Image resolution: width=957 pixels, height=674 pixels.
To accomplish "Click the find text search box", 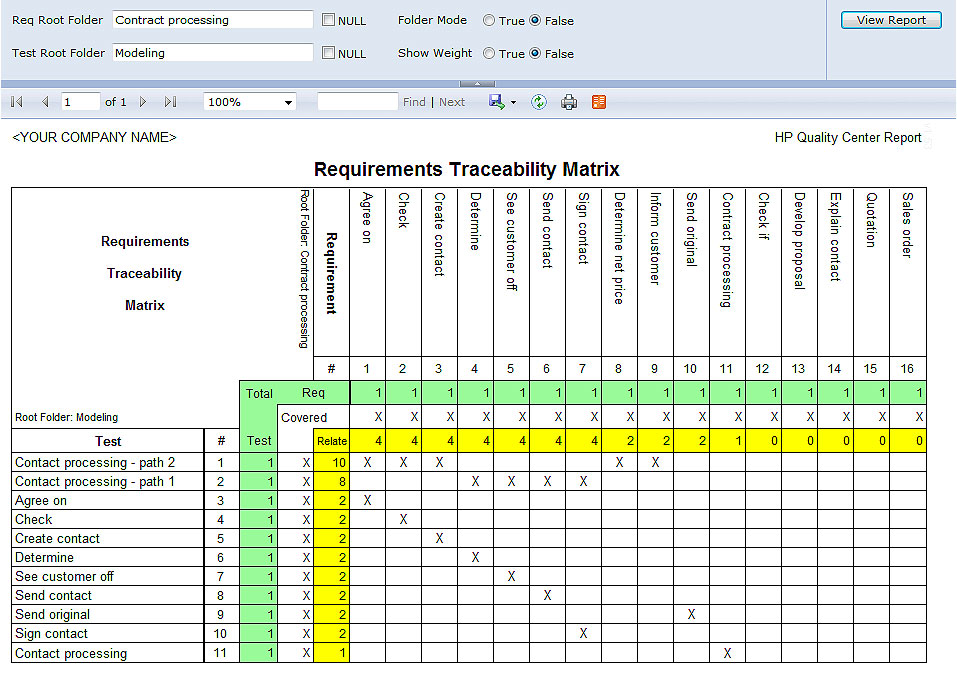I will (358, 102).
